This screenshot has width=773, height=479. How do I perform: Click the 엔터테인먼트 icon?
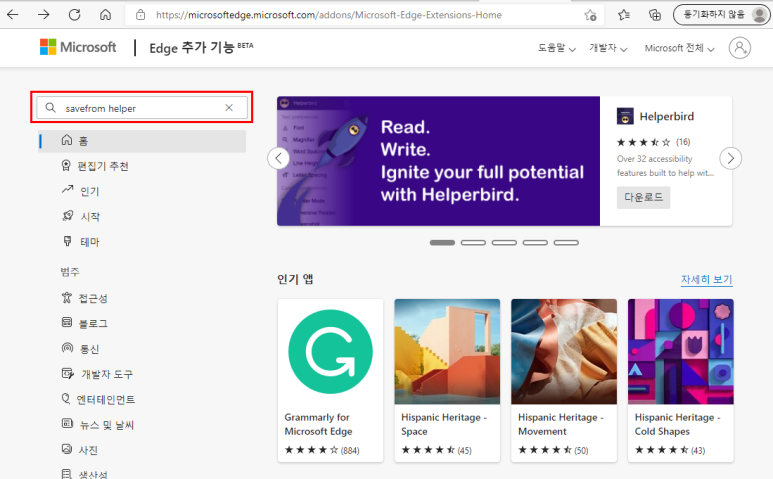[x=66, y=398]
